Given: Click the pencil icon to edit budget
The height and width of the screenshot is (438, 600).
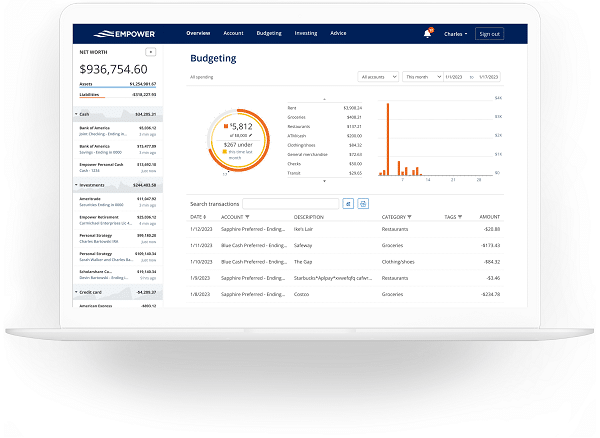Looking at the screenshot, I should click(x=250, y=135).
